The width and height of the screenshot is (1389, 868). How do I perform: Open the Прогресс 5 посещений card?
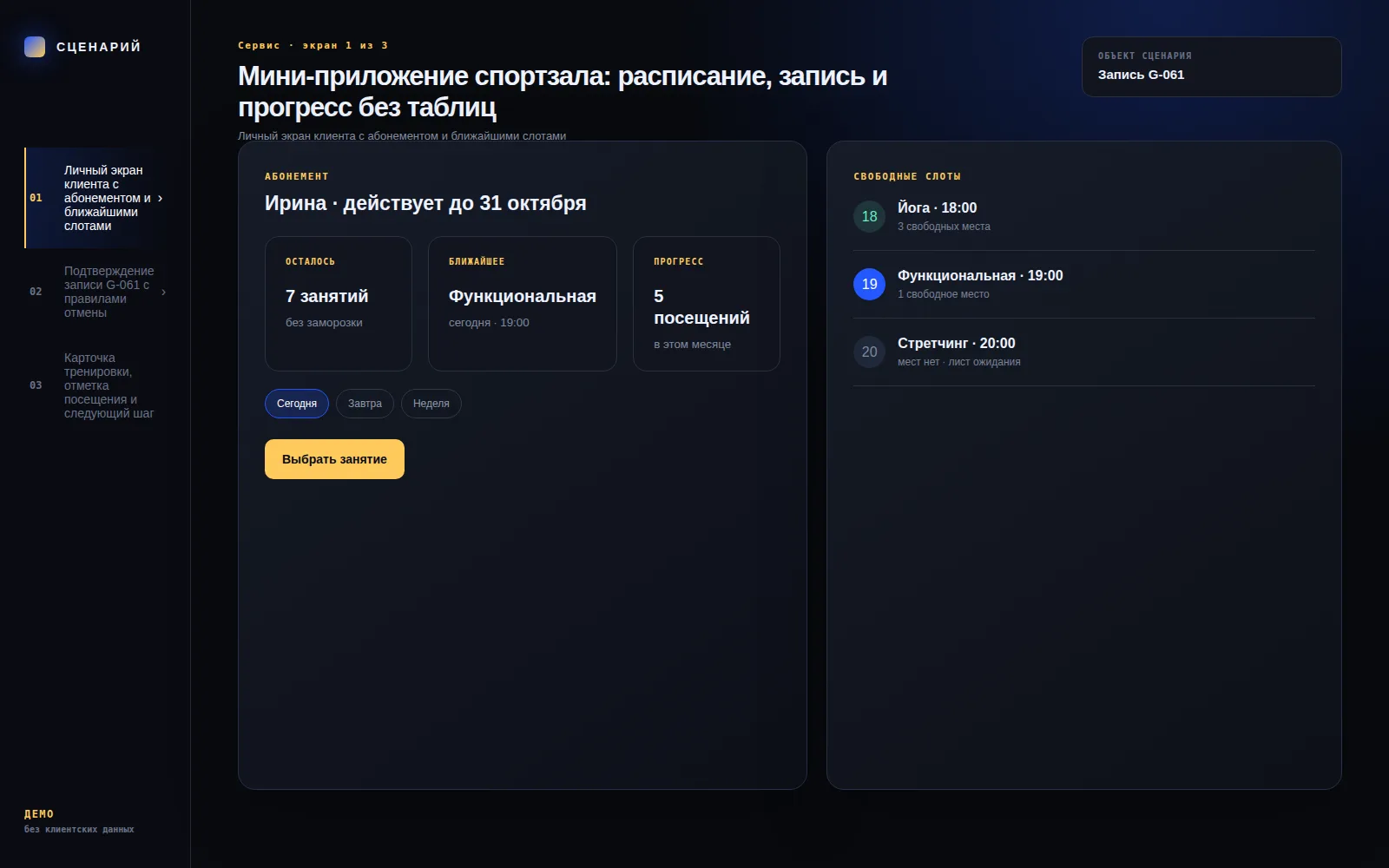(x=707, y=304)
